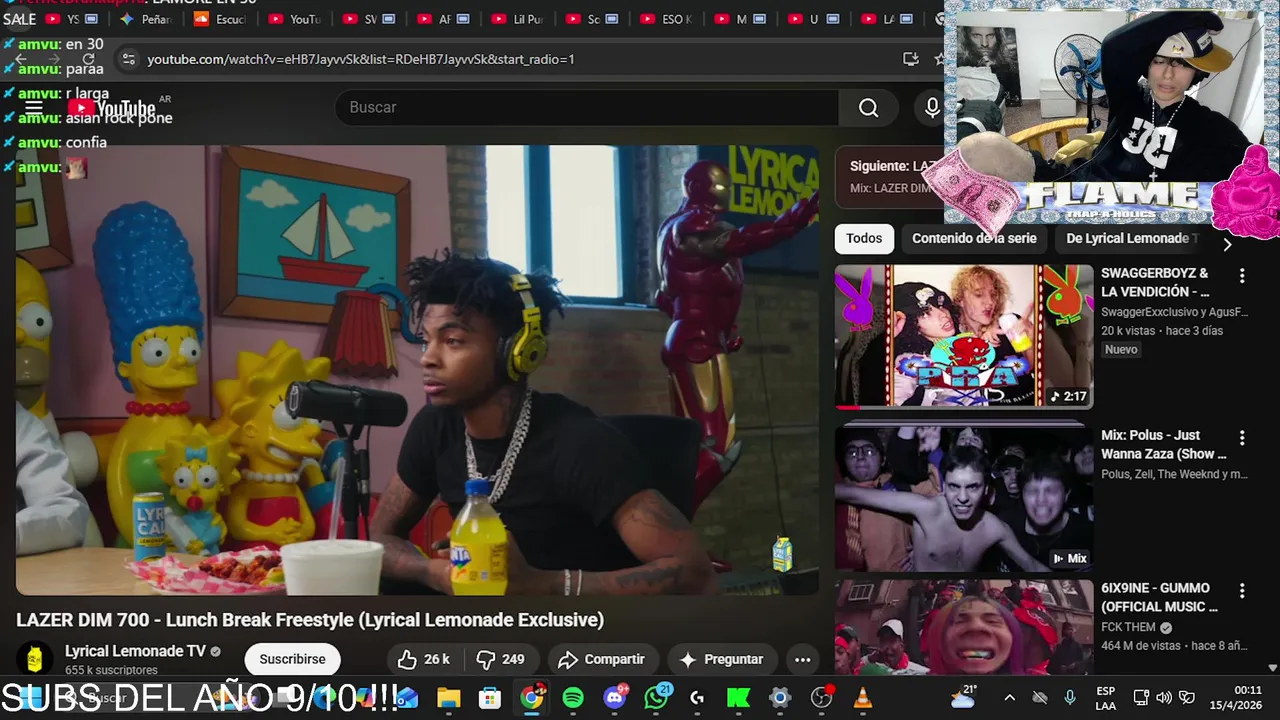
Task: Select the De Lyrical Lemonade chip
Action: 1131,238
